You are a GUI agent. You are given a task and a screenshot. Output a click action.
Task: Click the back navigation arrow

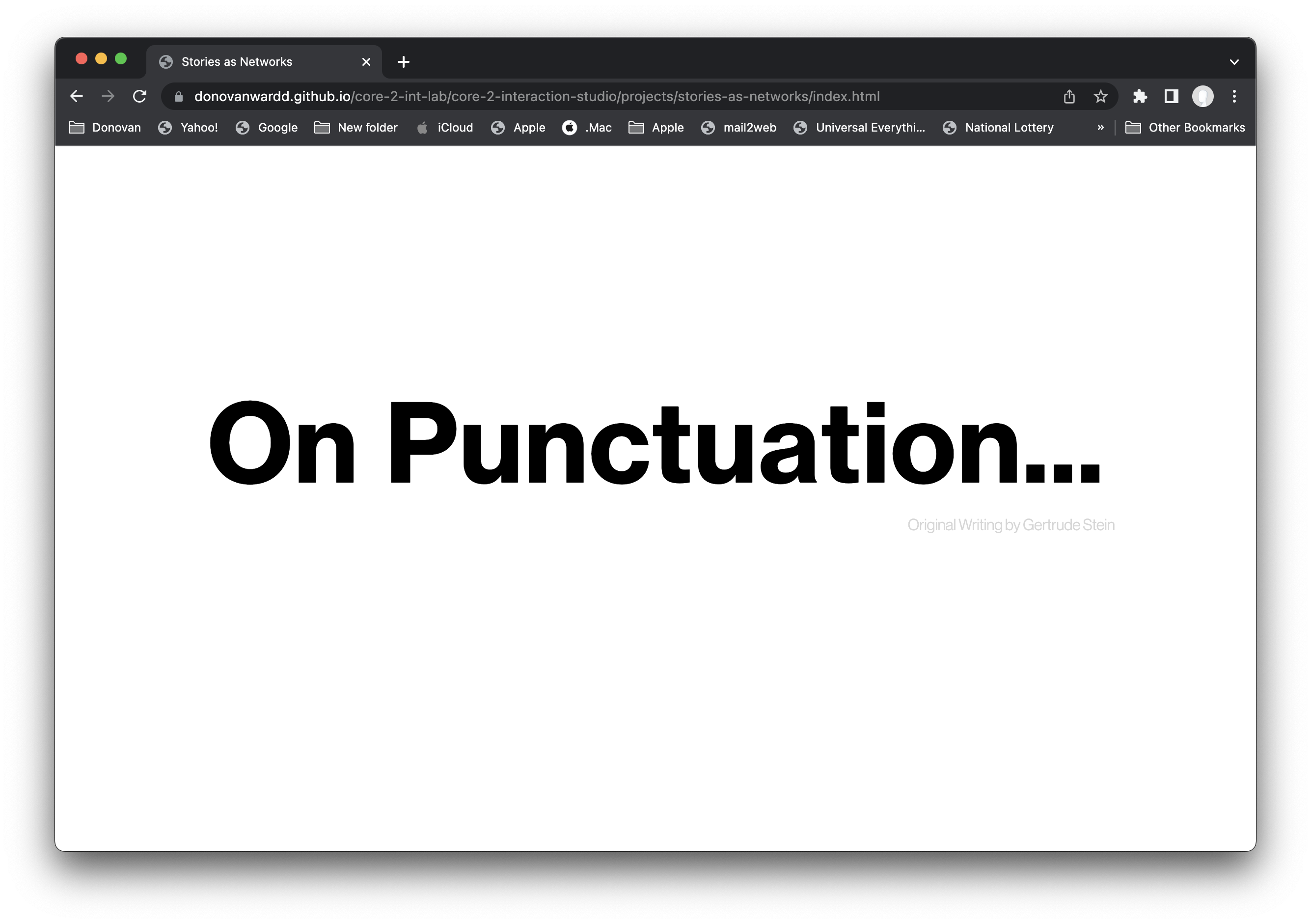click(x=77, y=97)
